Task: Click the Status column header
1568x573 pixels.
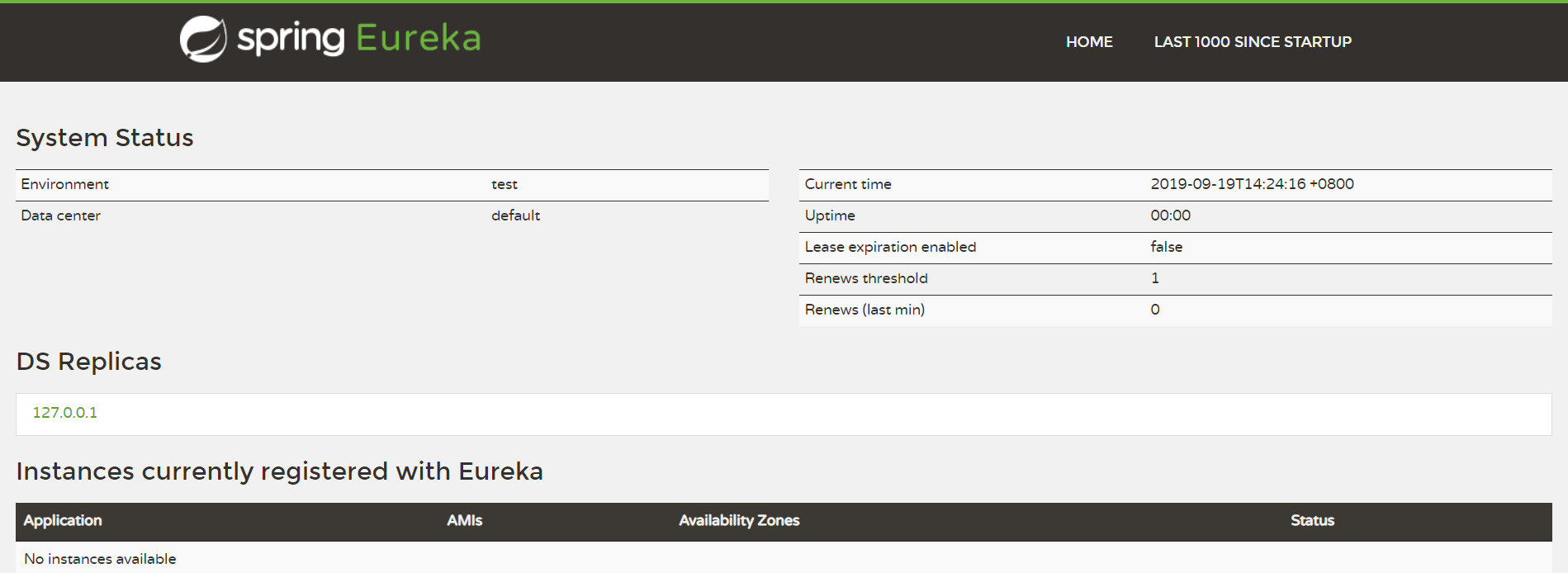Action: click(x=1312, y=521)
